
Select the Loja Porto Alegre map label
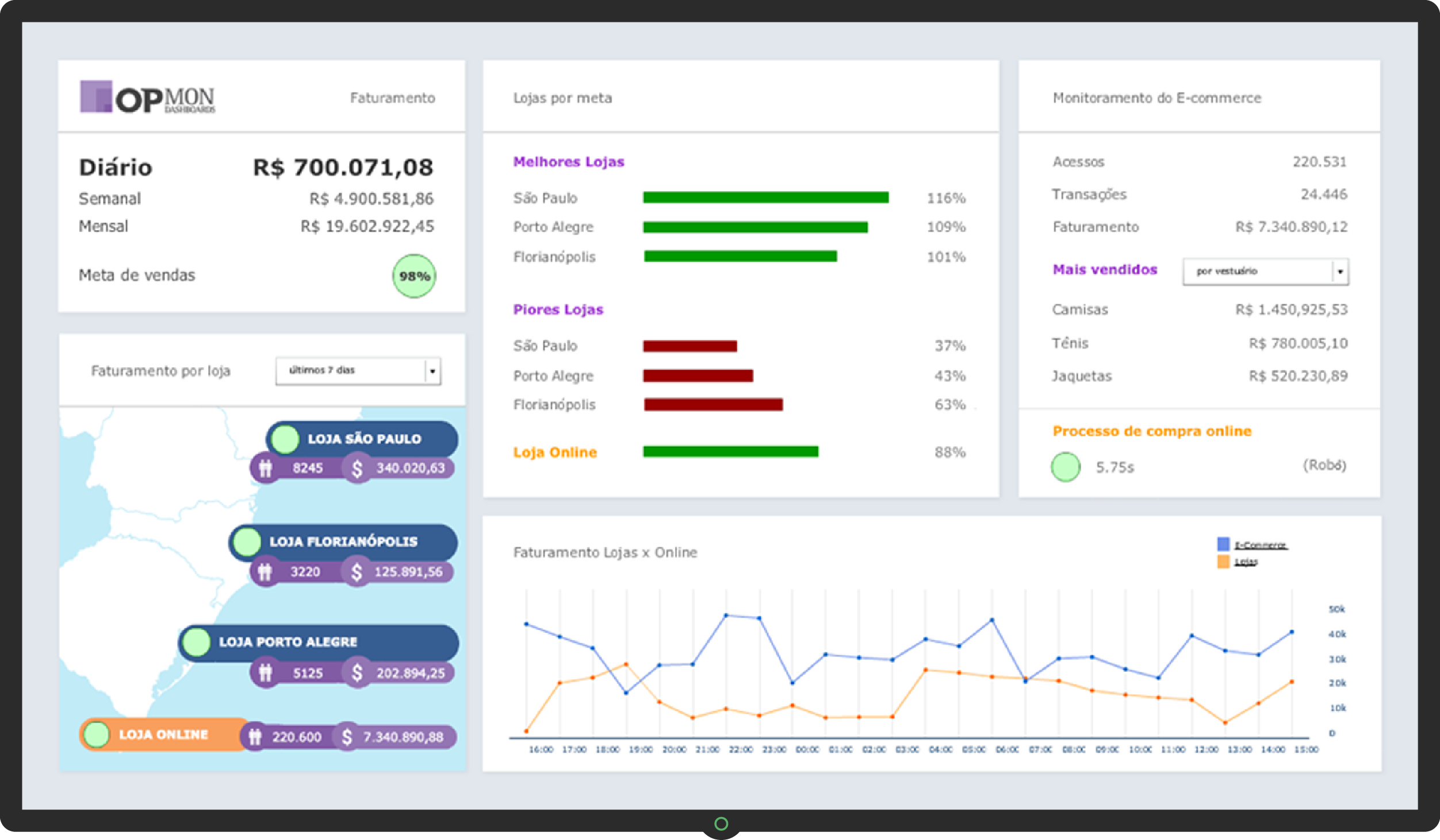[x=319, y=642]
